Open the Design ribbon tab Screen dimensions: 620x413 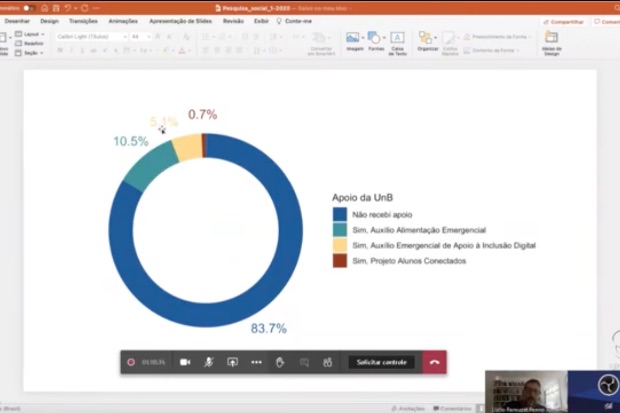click(49, 21)
